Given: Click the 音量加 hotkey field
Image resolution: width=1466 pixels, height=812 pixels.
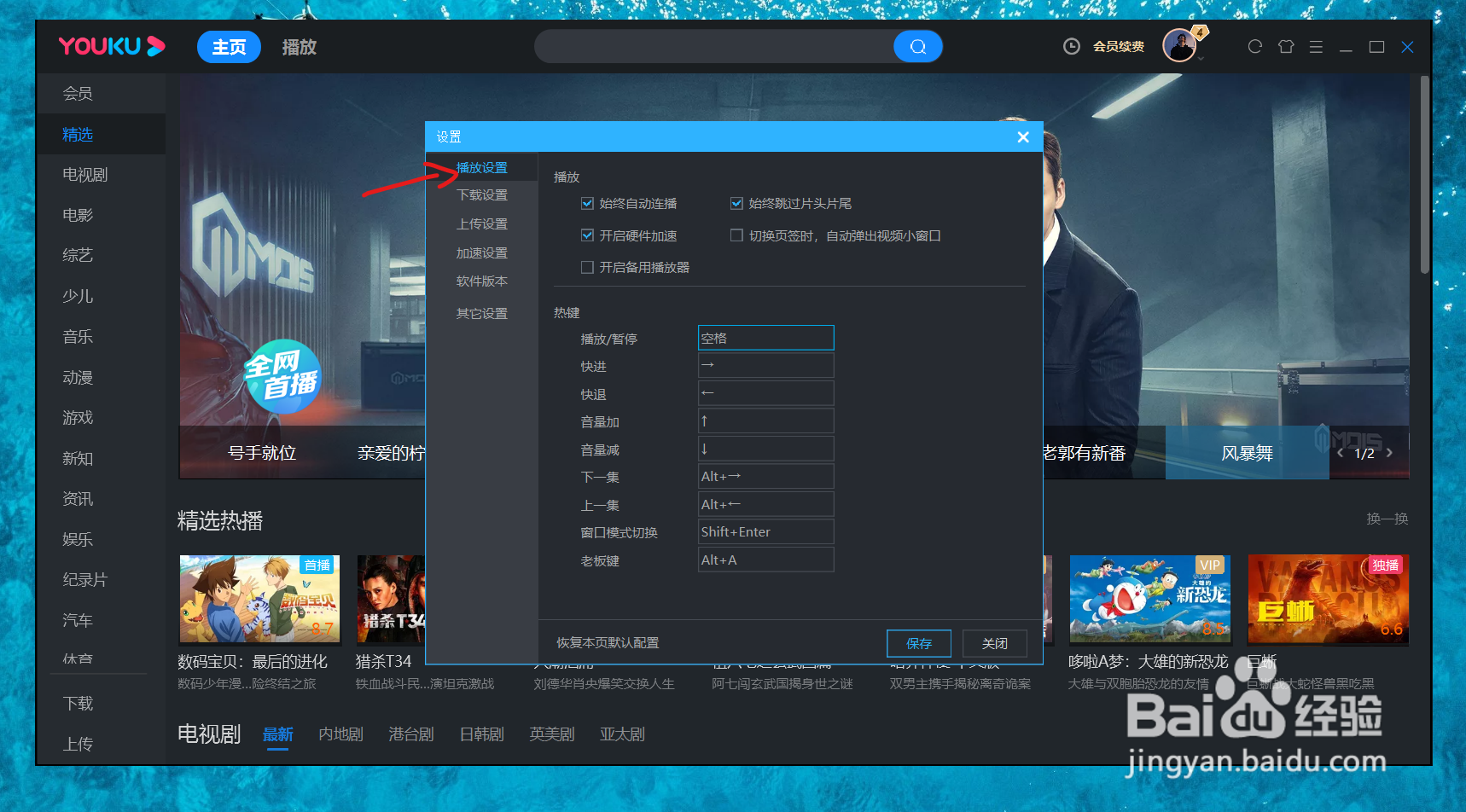Looking at the screenshot, I should pos(766,420).
